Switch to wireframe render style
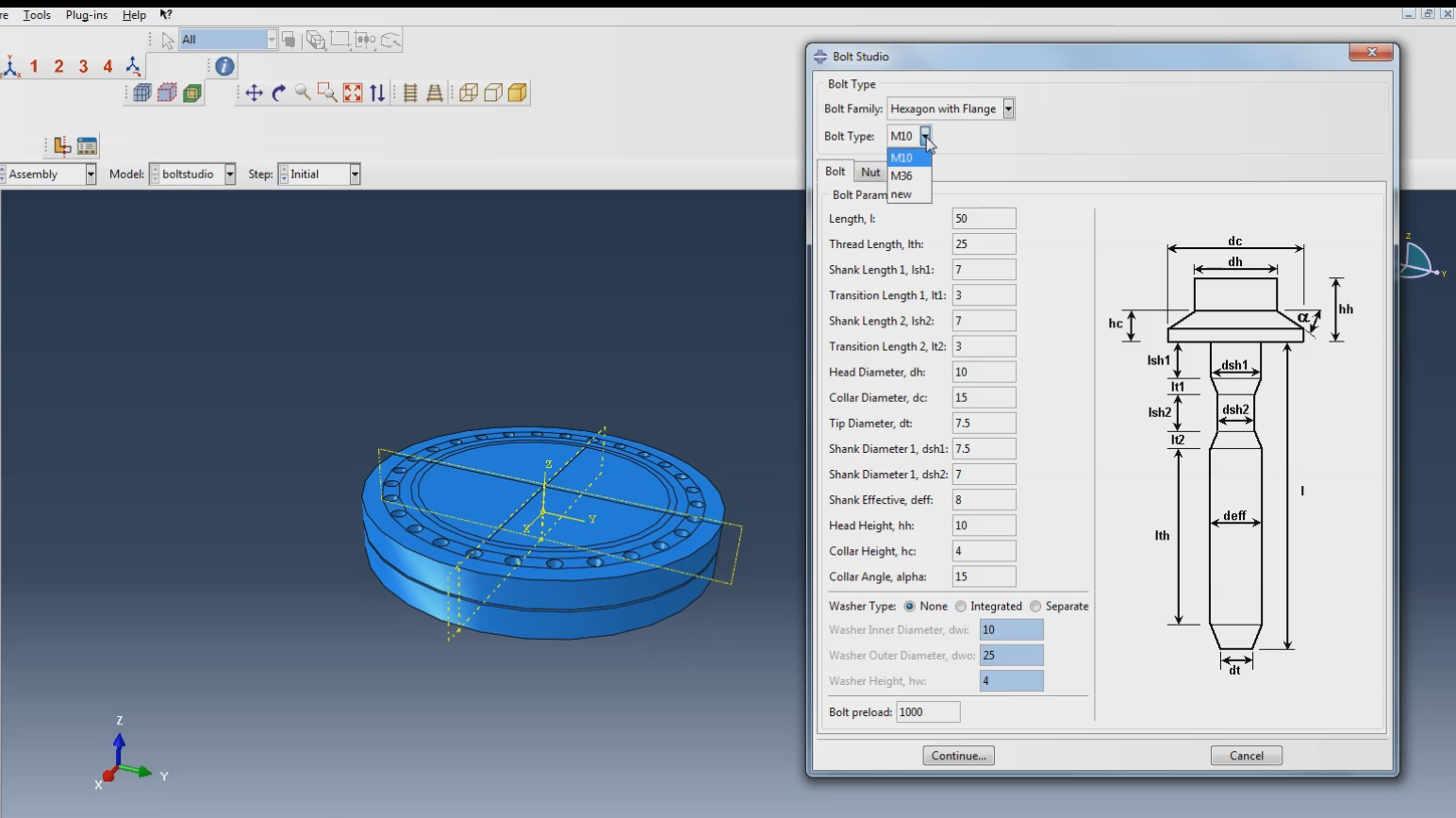Viewport: 1456px width, 818px height. click(x=470, y=92)
